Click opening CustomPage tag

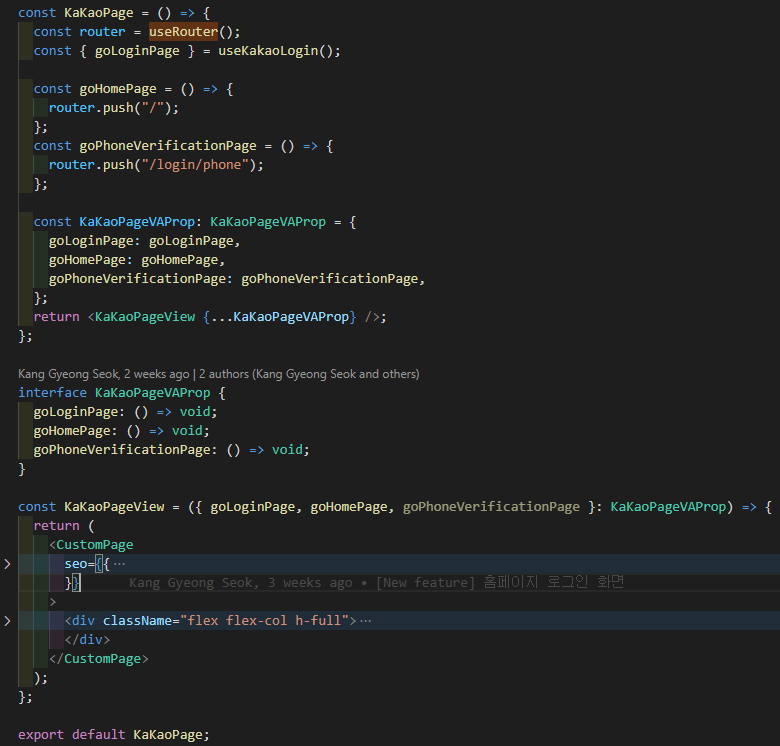point(91,545)
